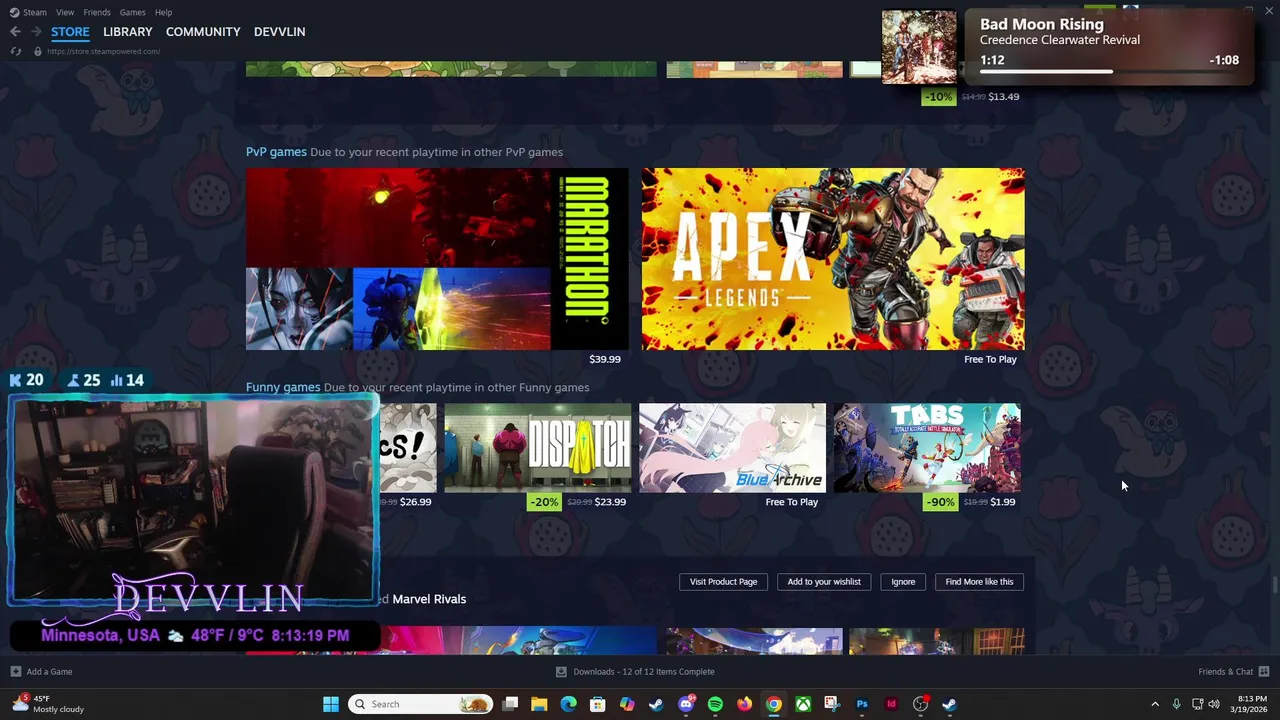The image size is (1280, 720).
Task: Open the Dispatch game capsule
Action: pyautogui.click(x=538, y=448)
